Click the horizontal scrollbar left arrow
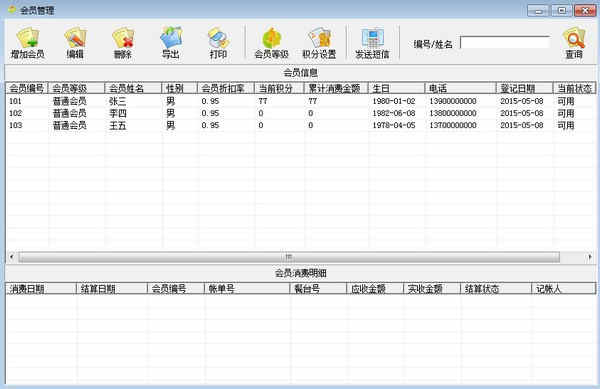Screen dimensions: 600x389 tap(11, 257)
